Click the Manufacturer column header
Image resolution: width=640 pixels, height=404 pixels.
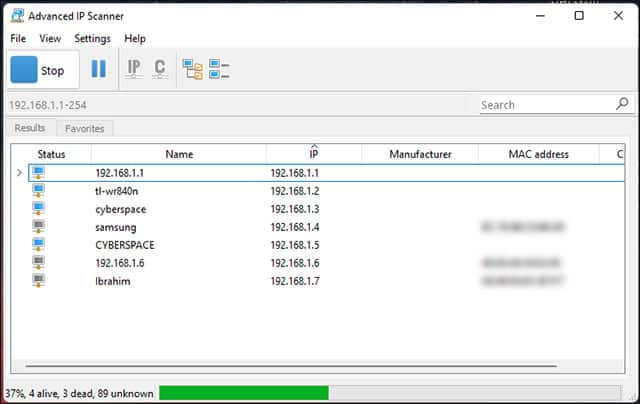(x=420, y=155)
